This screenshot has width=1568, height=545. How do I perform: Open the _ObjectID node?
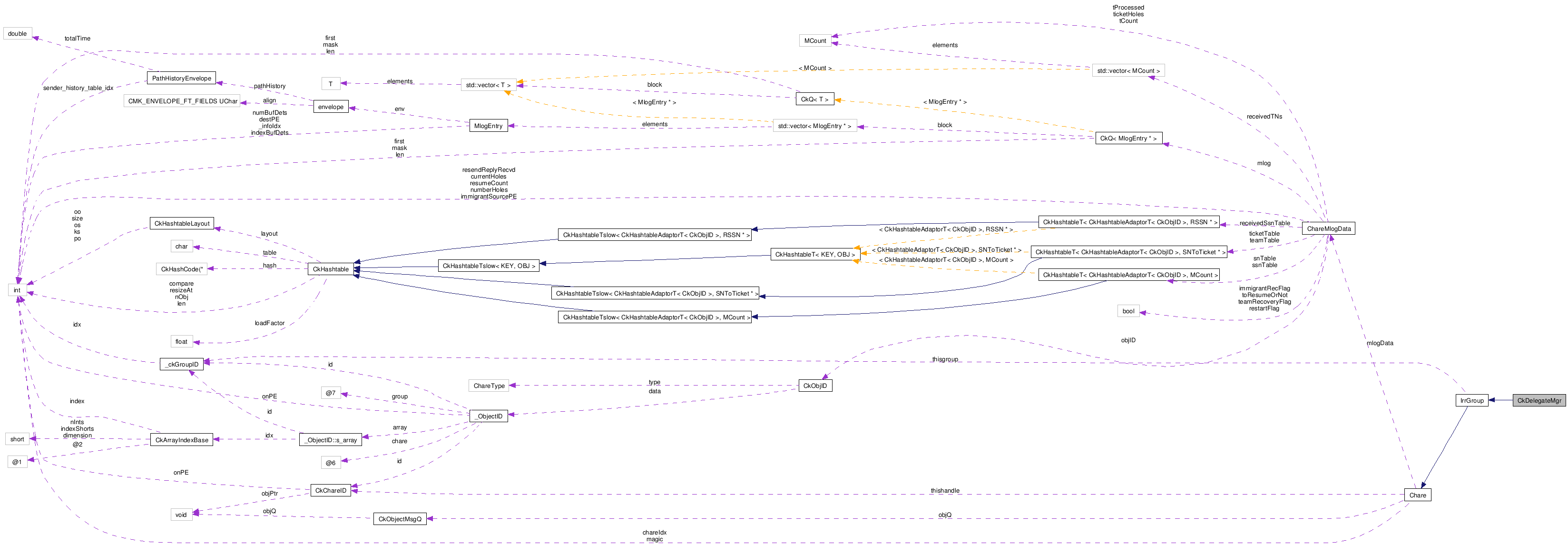pyautogui.click(x=489, y=416)
